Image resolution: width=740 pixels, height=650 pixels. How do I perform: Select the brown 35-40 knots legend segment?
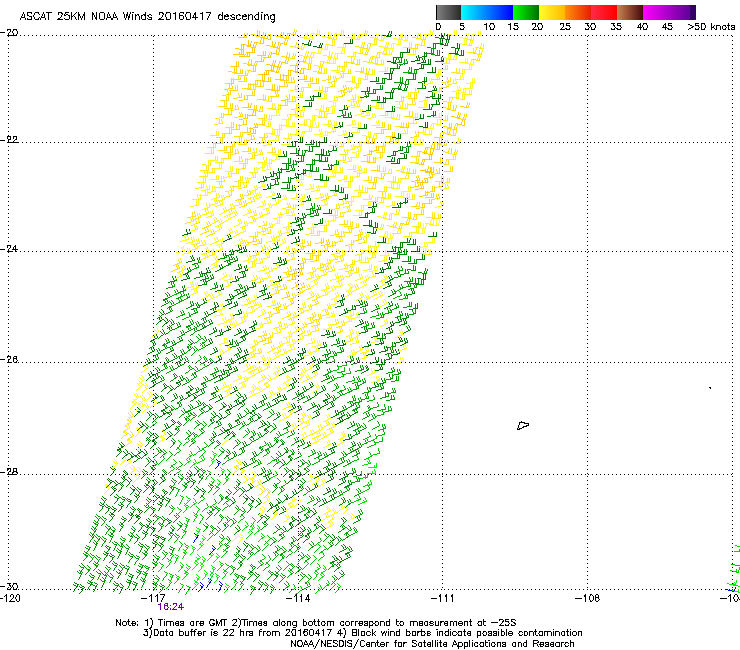630,12
